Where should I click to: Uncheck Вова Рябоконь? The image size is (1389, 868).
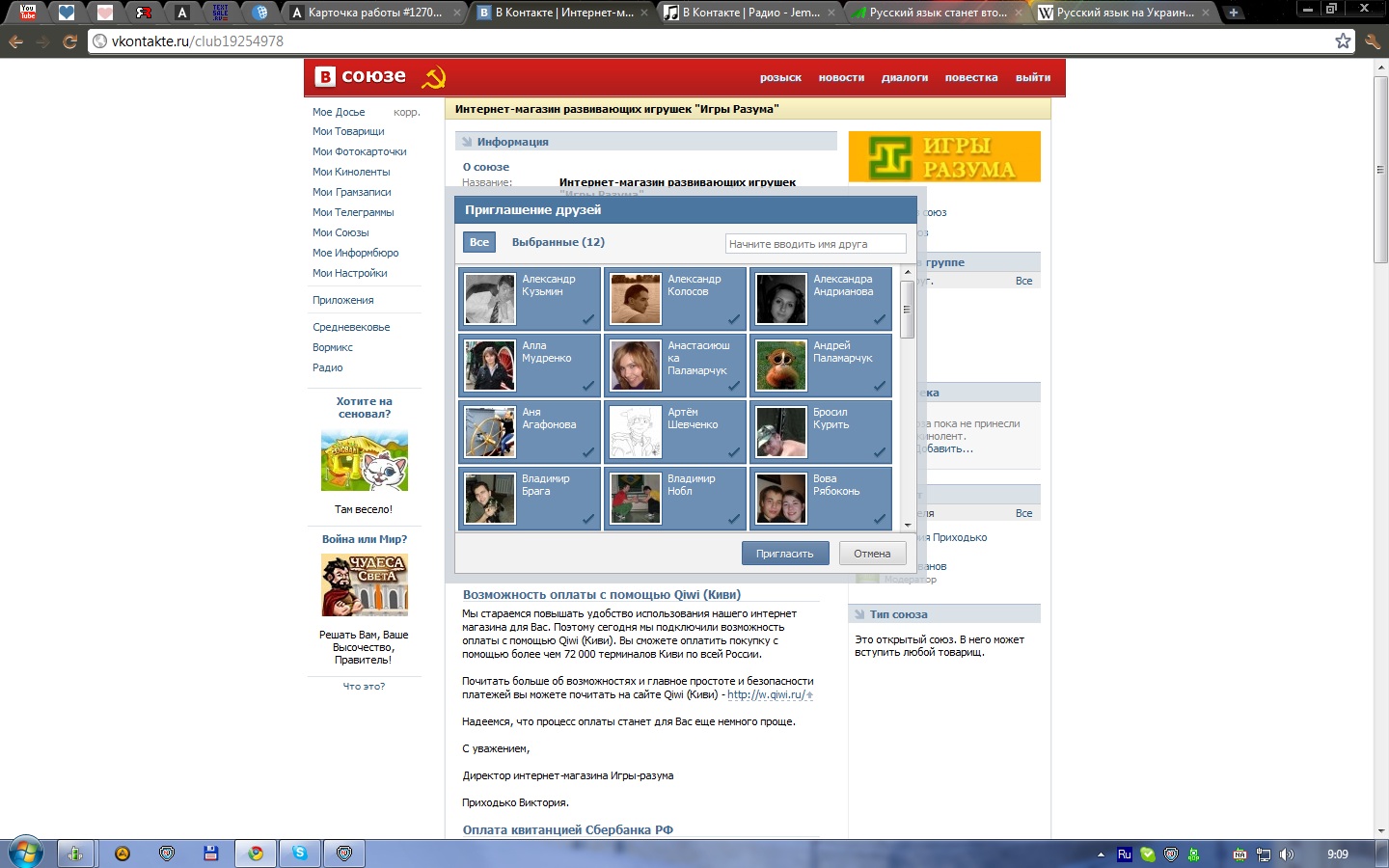[x=821, y=499]
